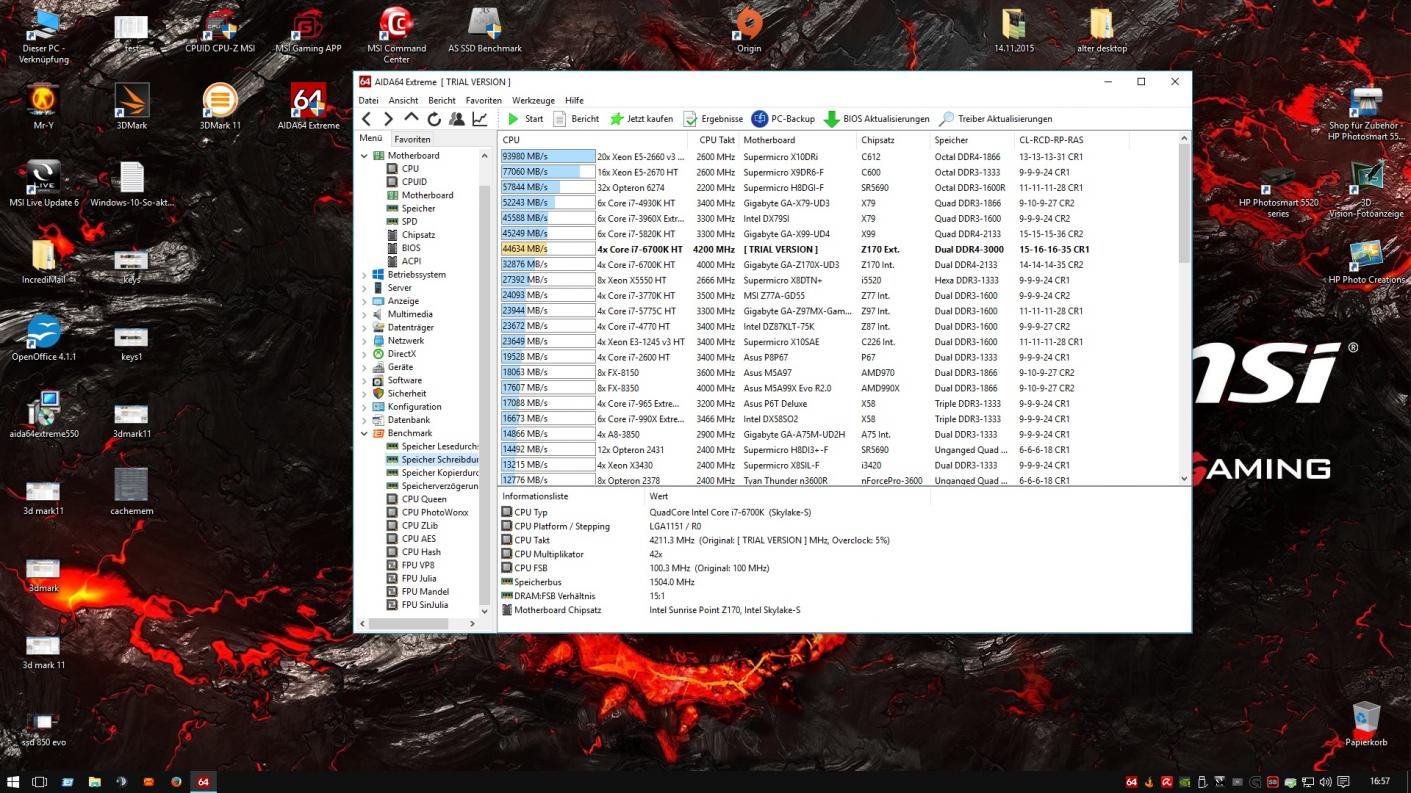The image size is (1411, 793).
Task: Collapse the Motherboard tree node
Action: [x=364, y=156]
